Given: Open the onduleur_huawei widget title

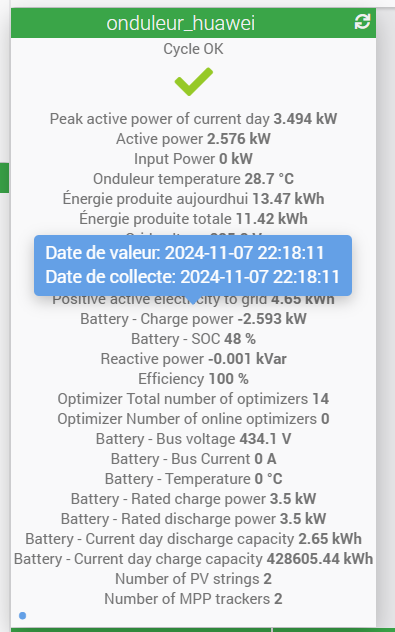Looking at the screenshot, I should pos(181,23).
